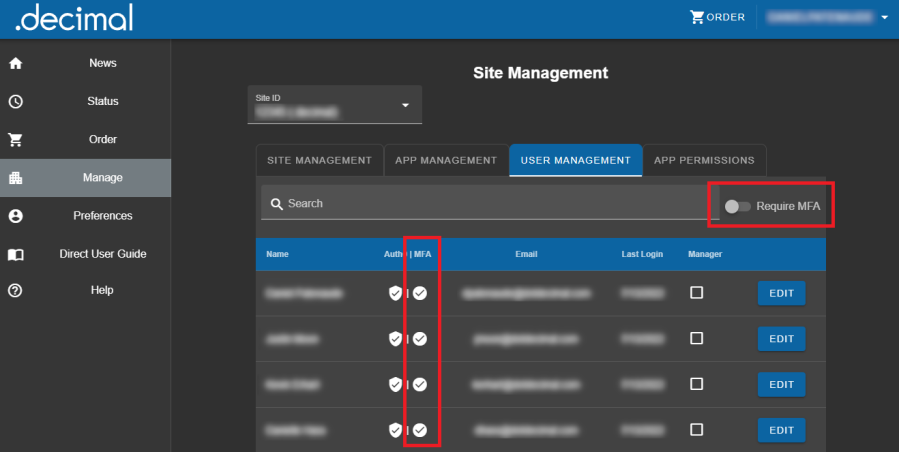Switch to the App Management tab
The image size is (899, 452).
click(x=446, y=160)
